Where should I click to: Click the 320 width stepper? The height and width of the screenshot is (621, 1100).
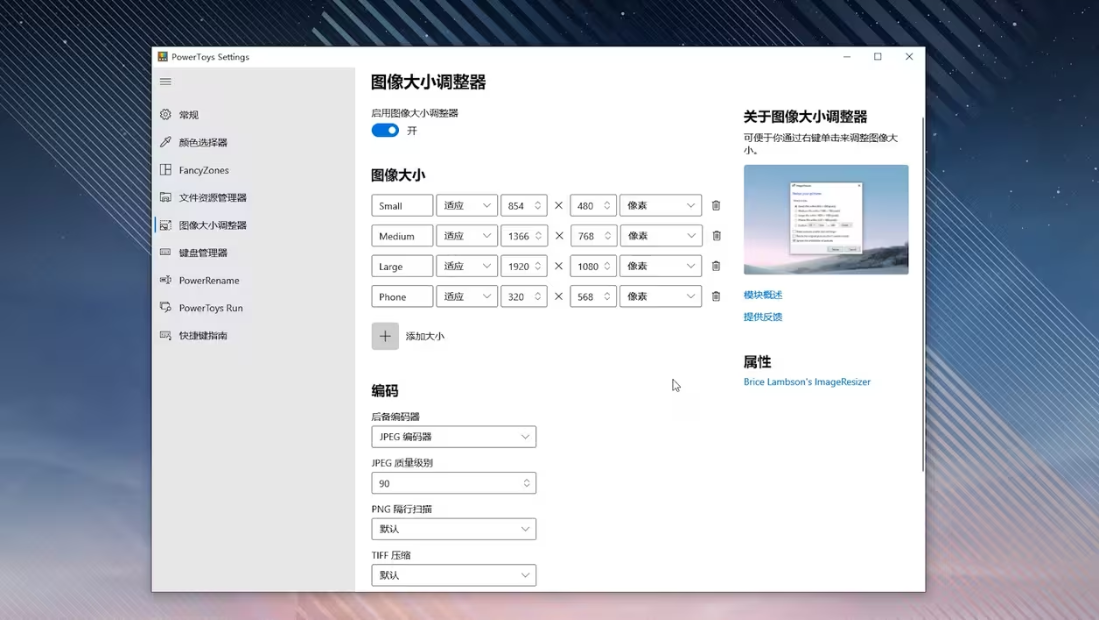[538, 296]
